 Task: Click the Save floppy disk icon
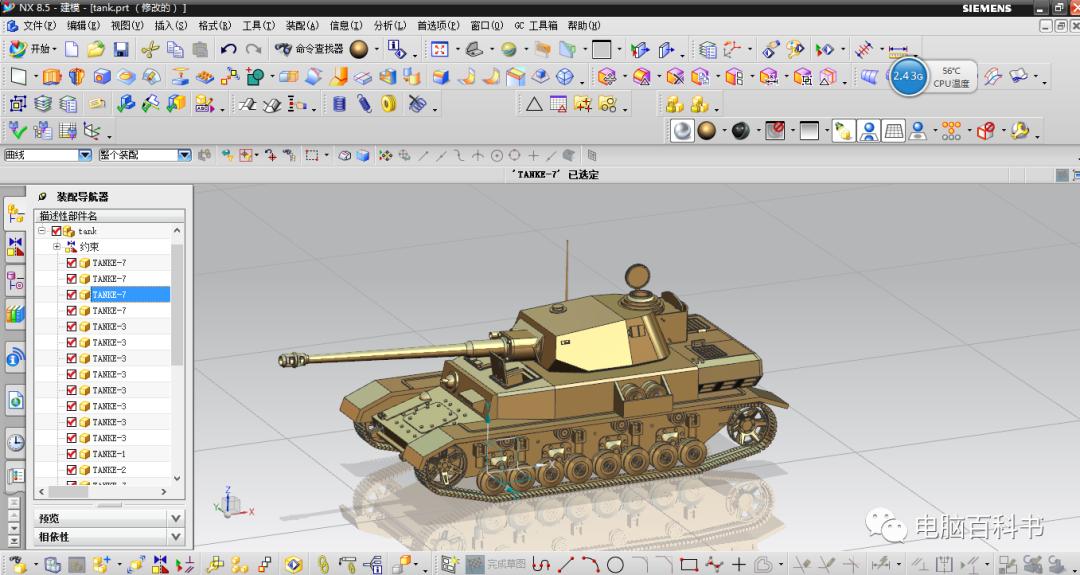121,49
